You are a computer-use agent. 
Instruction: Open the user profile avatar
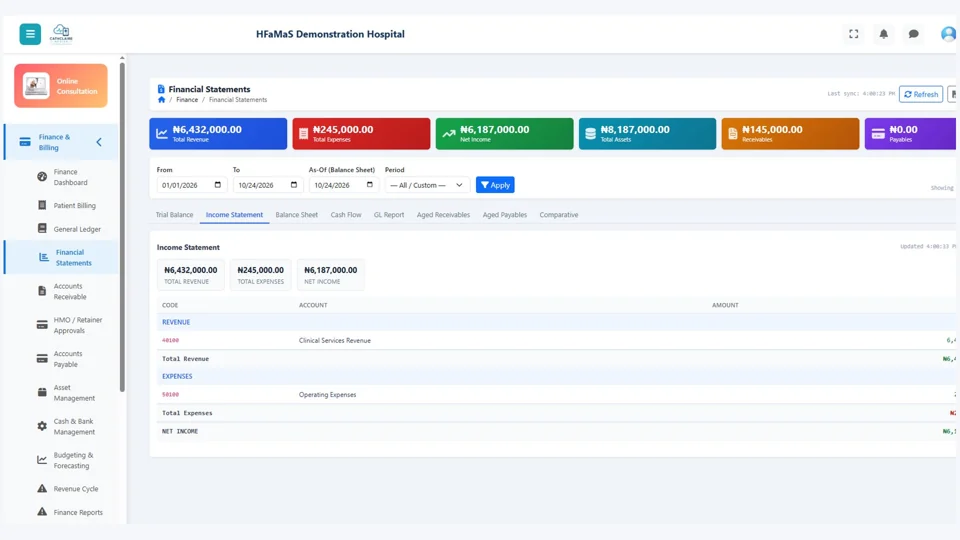tap(948, 34)
